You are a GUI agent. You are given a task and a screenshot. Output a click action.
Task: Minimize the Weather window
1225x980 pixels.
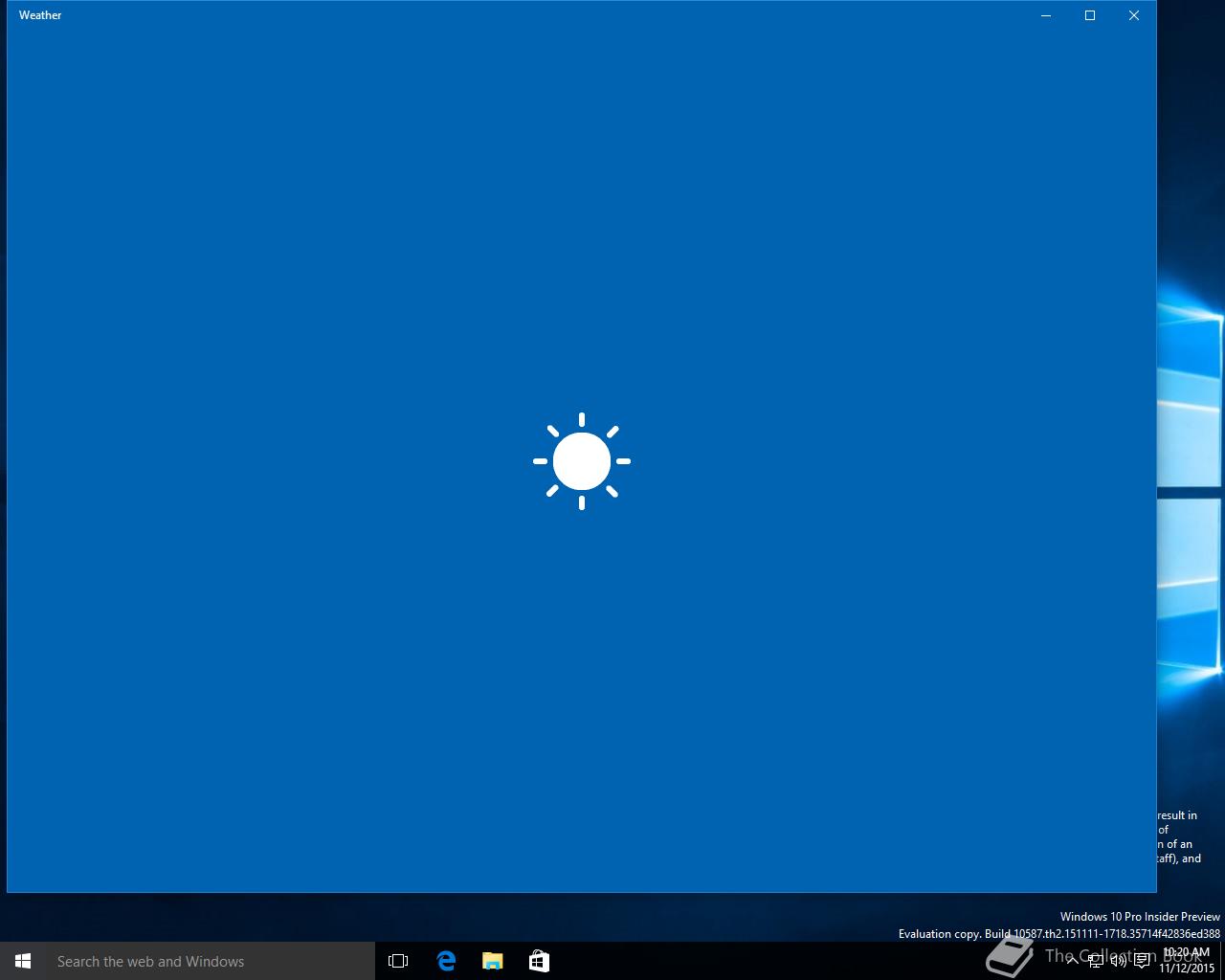point(1046,15)
